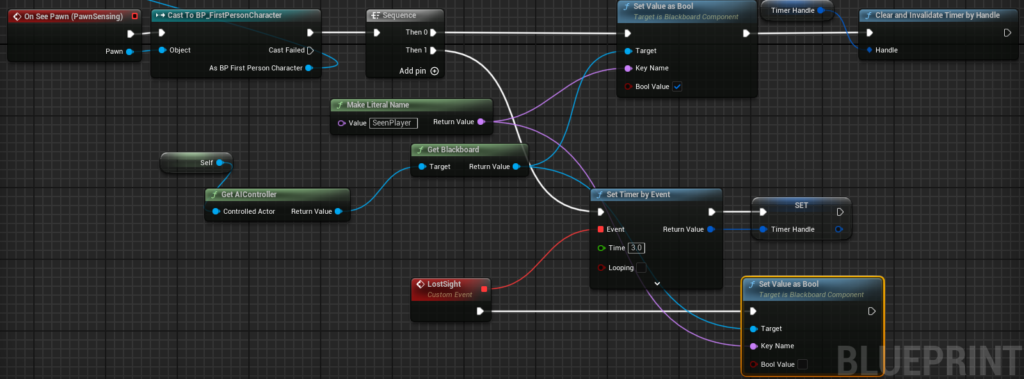The height and width of the screenshot is (379, 1024).
Task: Click the Get Blackboard Return Value pin
Action: point(517,167)
